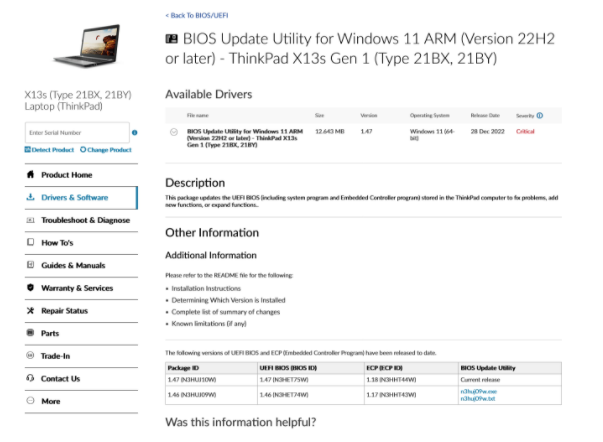
Task: Expand the BIOS Update Utility driver row chevron
Action: pos(174,132)
